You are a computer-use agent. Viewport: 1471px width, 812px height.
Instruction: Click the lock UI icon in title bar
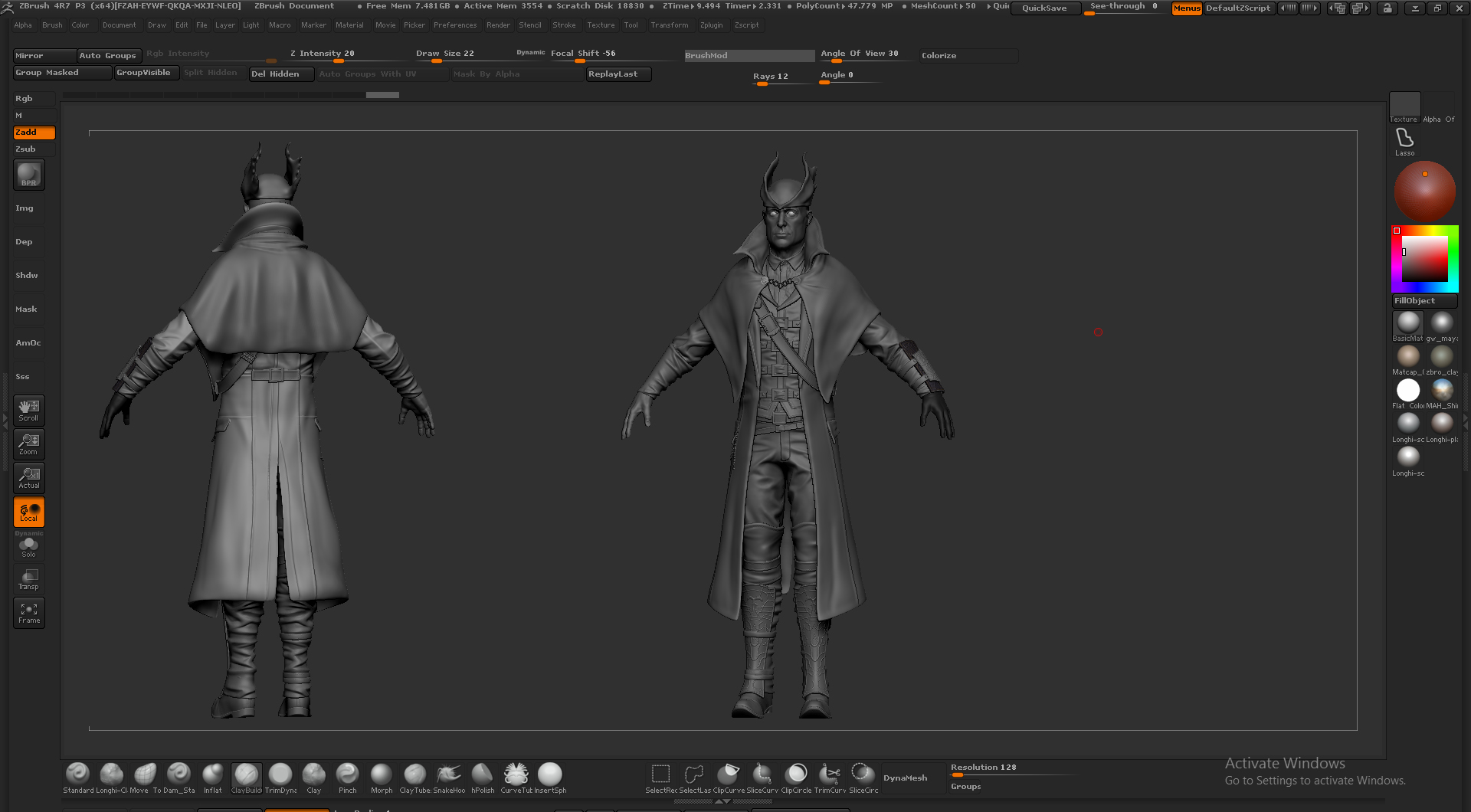1387,8
